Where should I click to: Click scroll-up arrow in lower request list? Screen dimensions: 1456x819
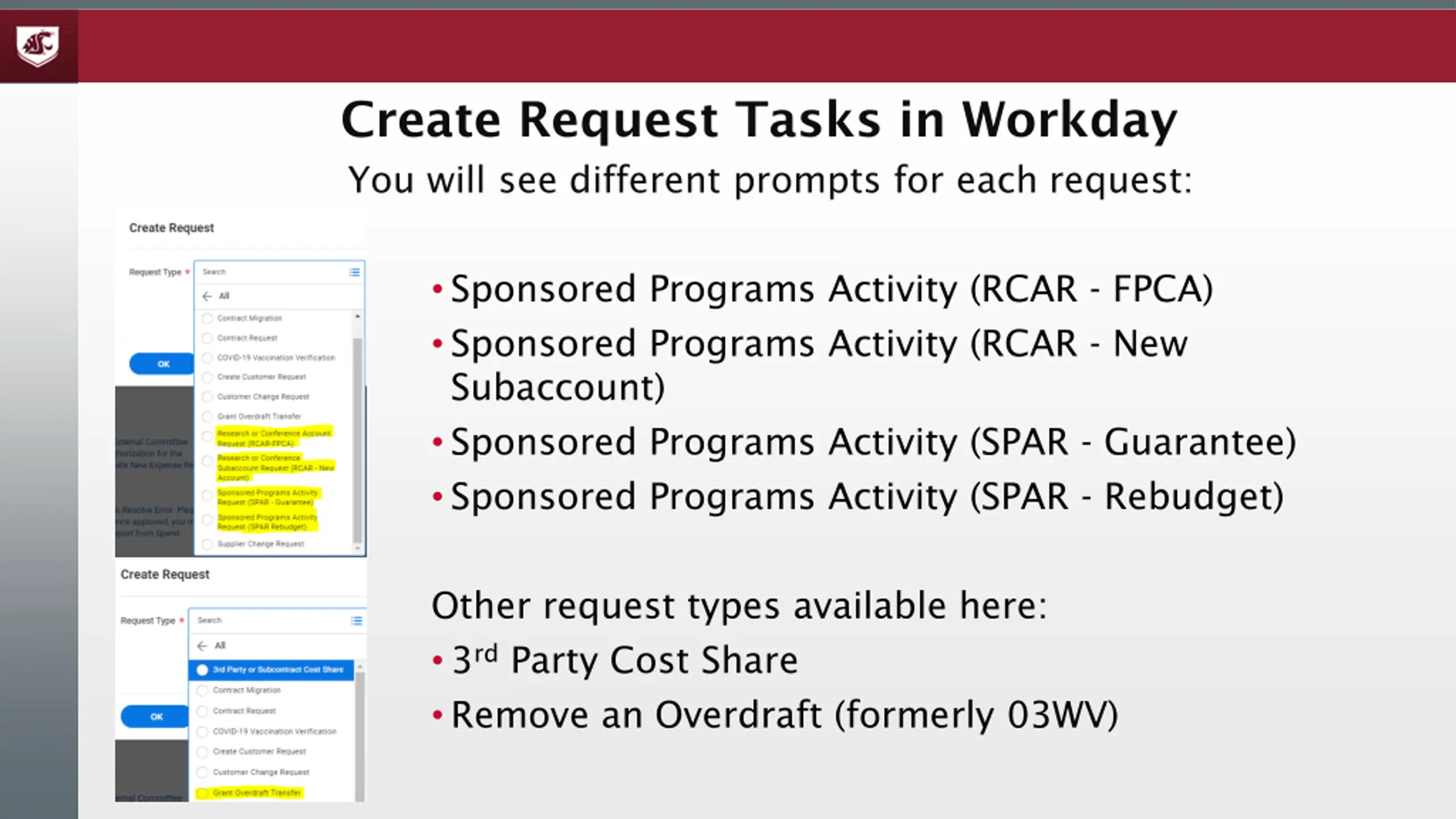(359, 666)
